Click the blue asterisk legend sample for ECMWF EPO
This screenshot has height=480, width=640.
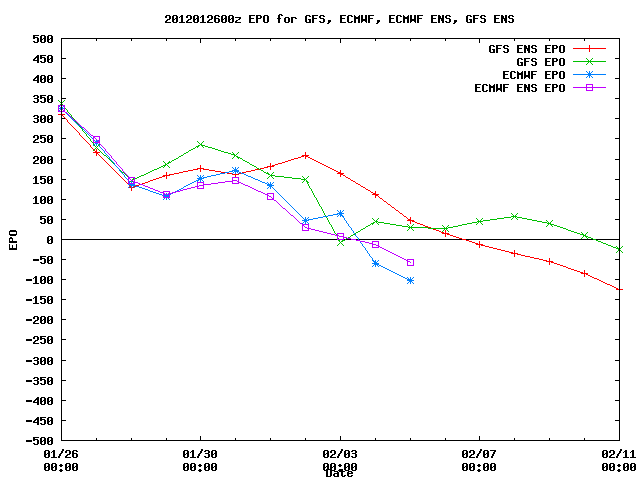pyautogui.click(x=589, y=75)
